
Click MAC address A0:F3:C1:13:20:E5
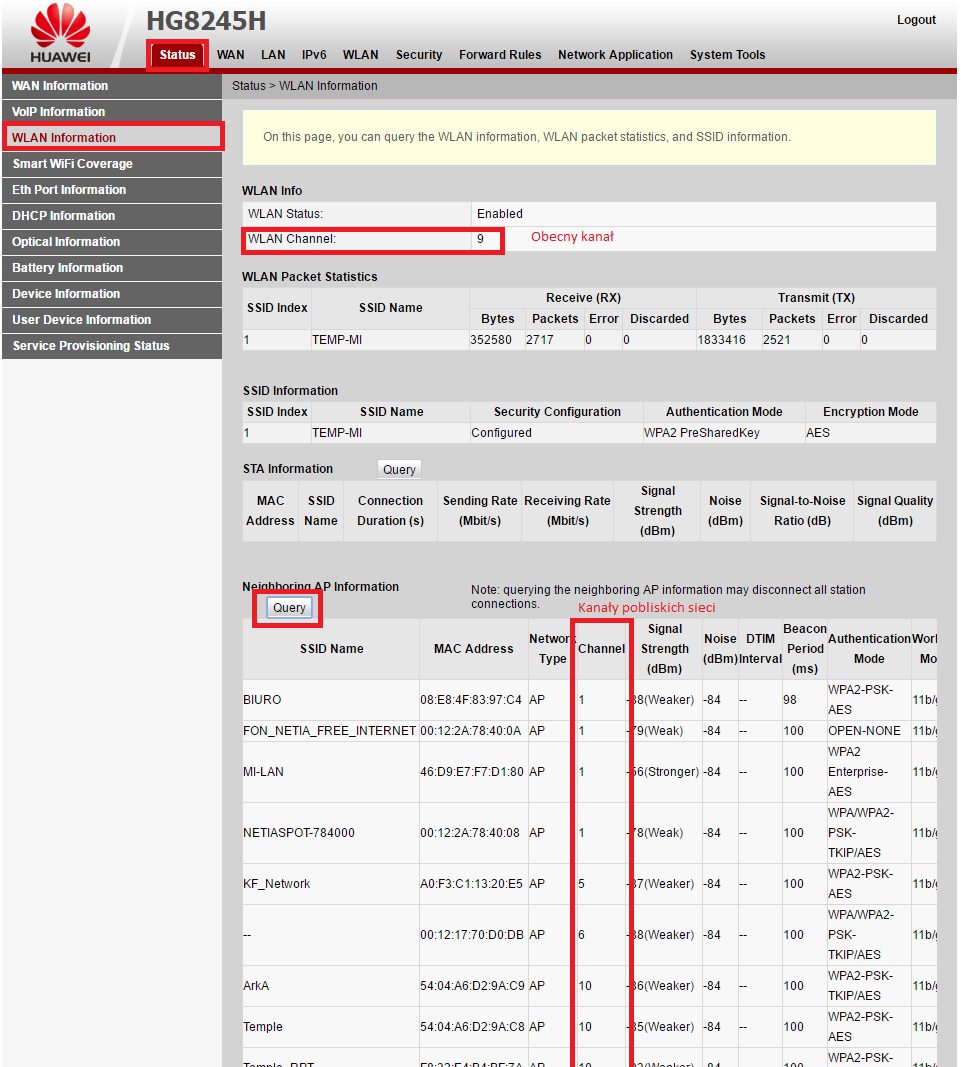point(472,884)
